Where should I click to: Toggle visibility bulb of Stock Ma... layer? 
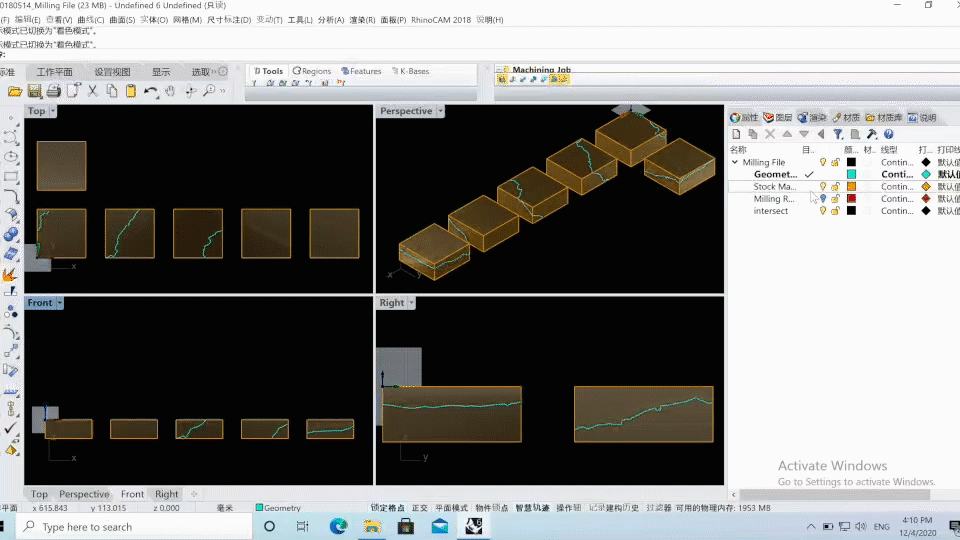coord(823,186)
